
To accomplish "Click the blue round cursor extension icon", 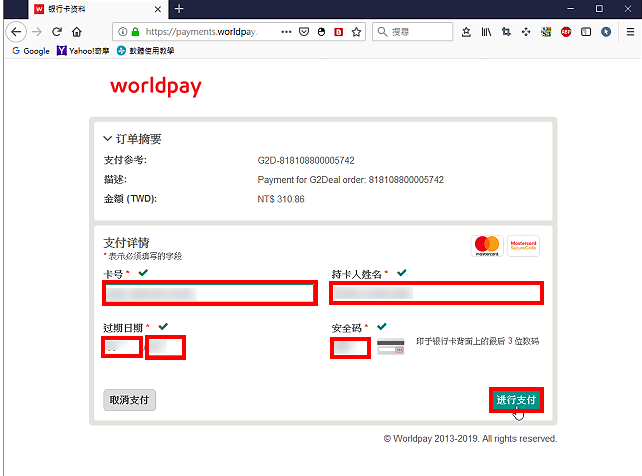I will [606, 32].
